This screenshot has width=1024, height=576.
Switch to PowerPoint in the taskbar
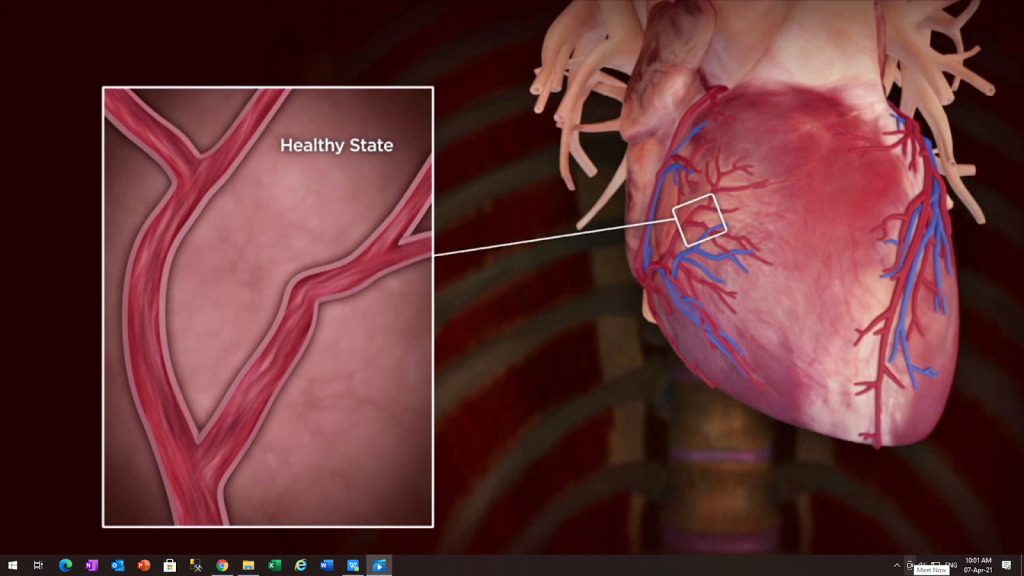[144, 566]
